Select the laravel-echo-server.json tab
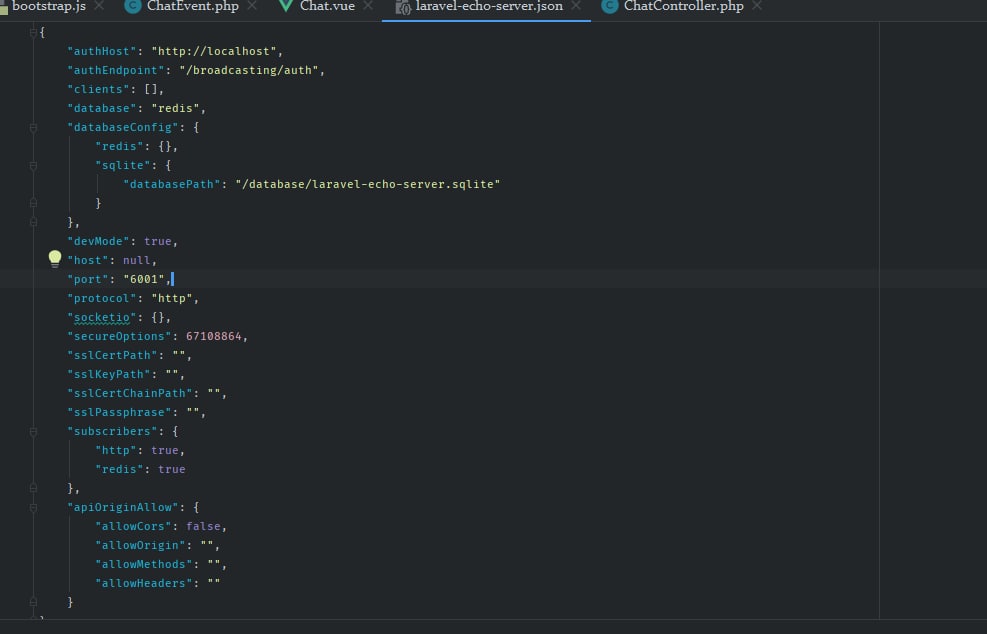This screenshot has height=634, width=987. coord(489,6)
